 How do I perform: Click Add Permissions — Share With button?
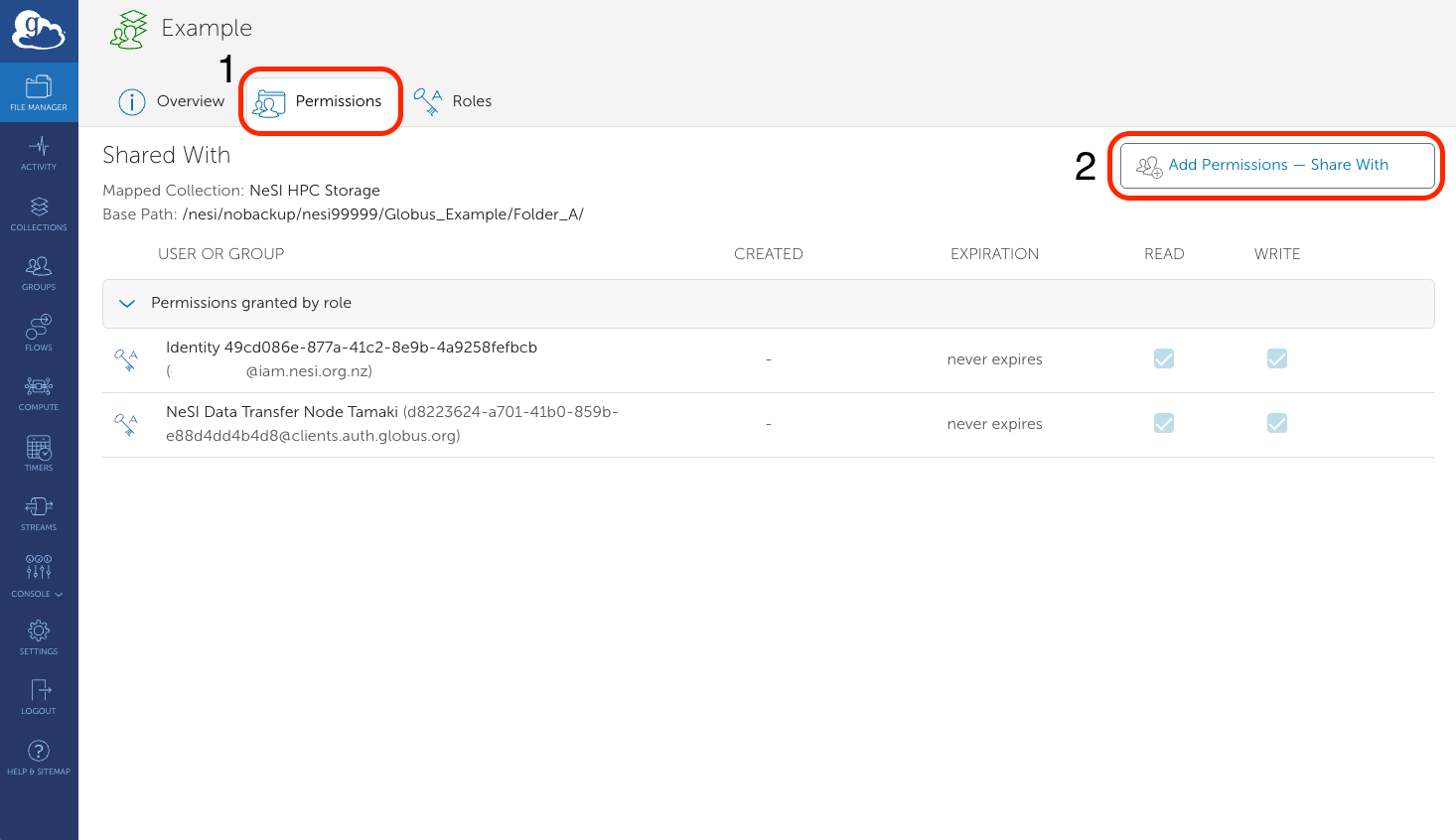click(1277, 166)
